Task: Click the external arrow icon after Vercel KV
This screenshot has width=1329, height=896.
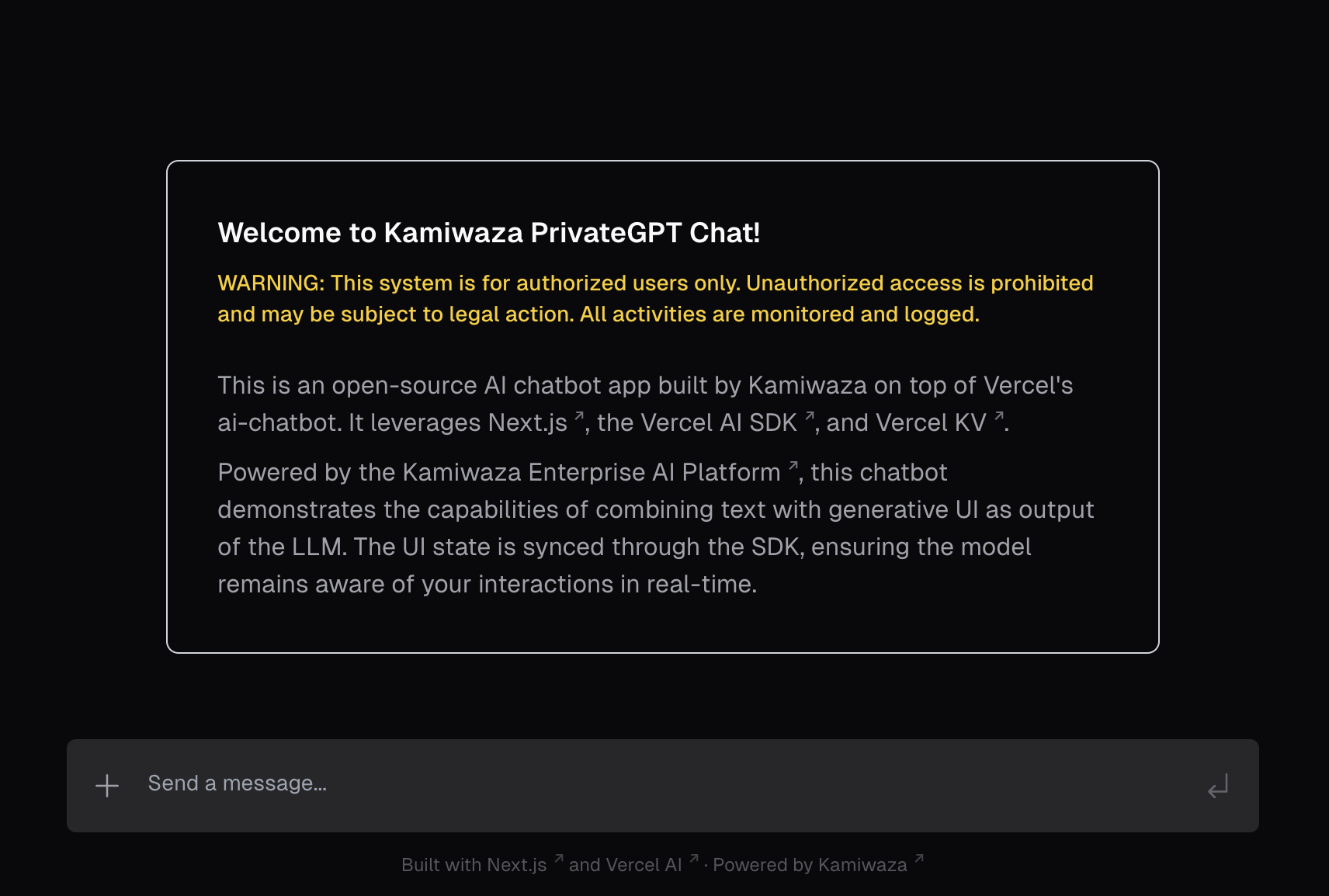Action: 999,416
